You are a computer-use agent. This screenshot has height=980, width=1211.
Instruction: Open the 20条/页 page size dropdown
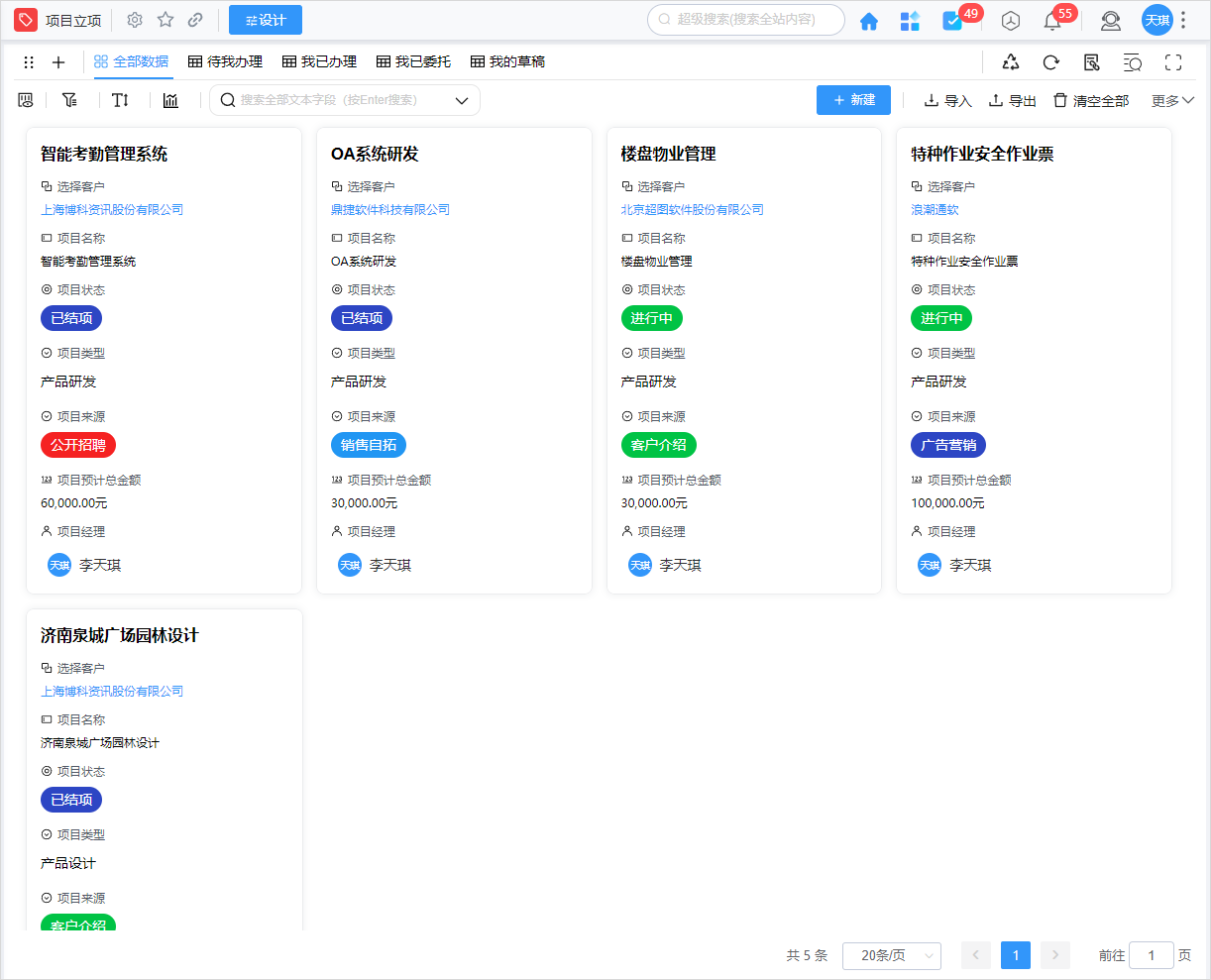click(891, 955)
